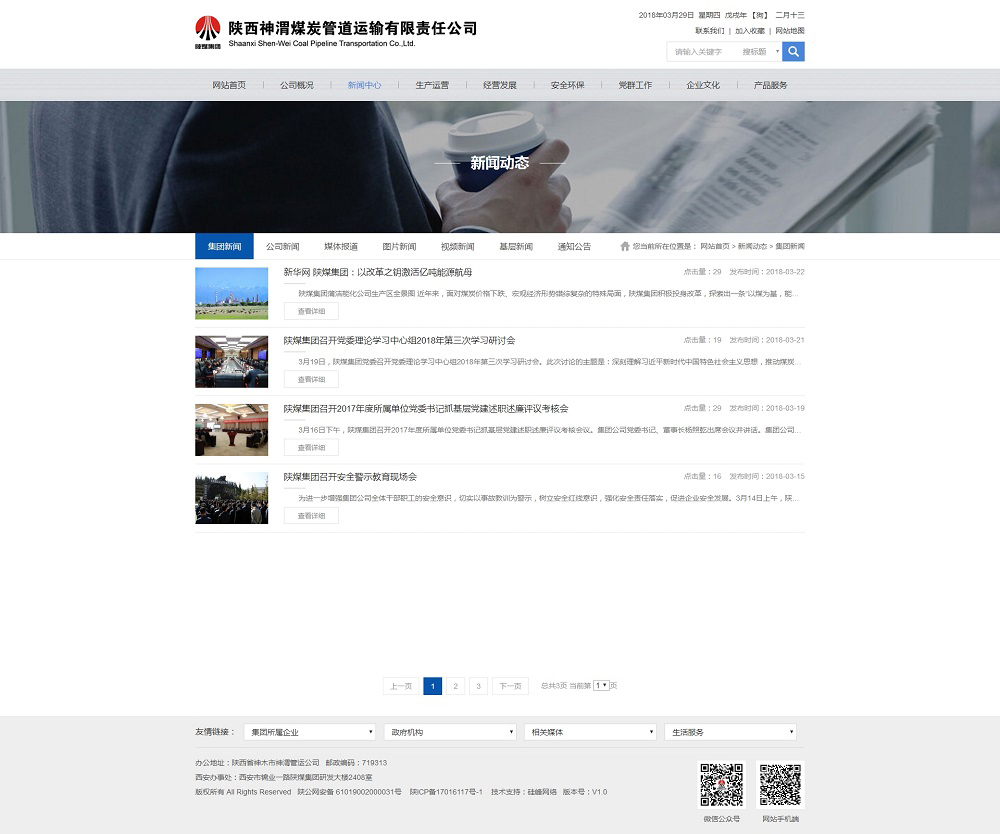This screenshot has width=1000, height=834.
Task: Click the Shaanxi Coal company logo
Action: (208, 32)
